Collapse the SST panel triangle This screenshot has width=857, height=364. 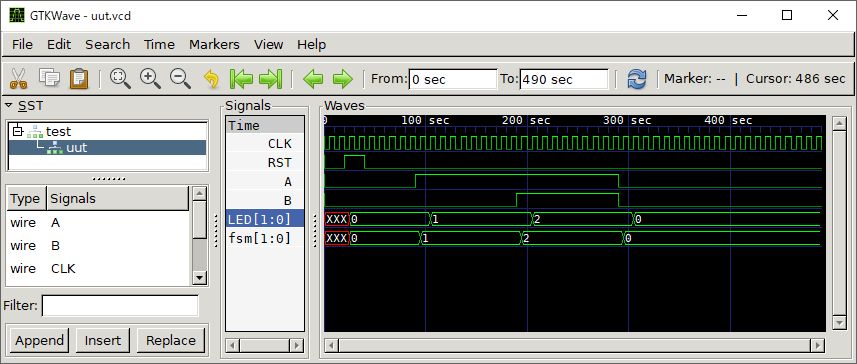tap(9, 105)
